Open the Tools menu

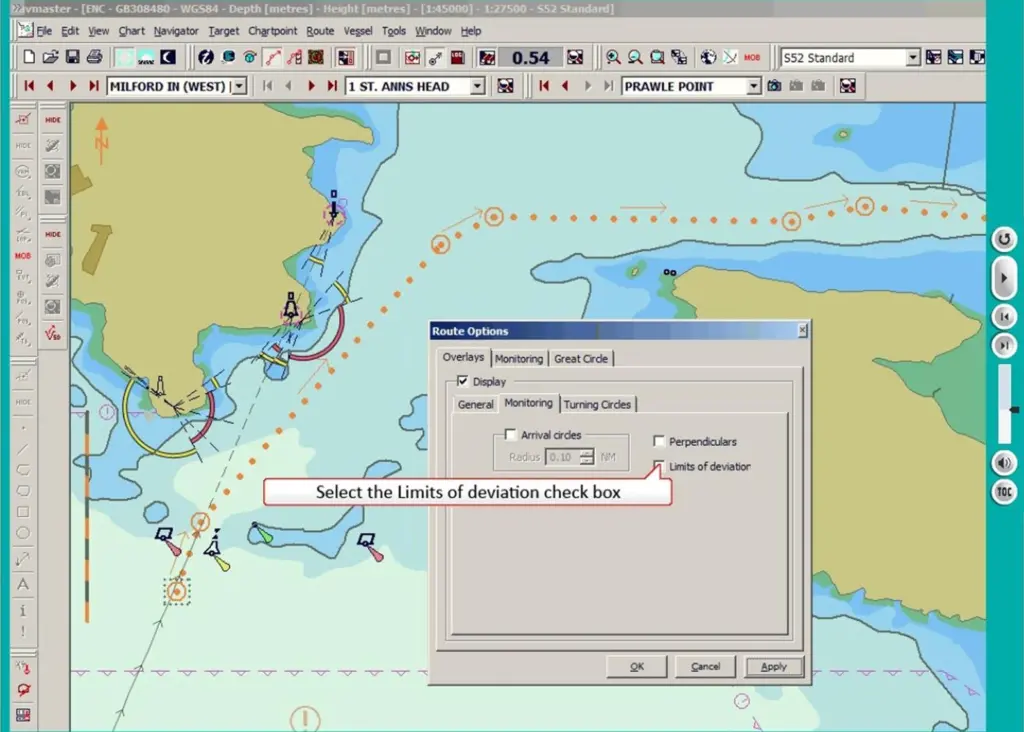coord(393,31)
